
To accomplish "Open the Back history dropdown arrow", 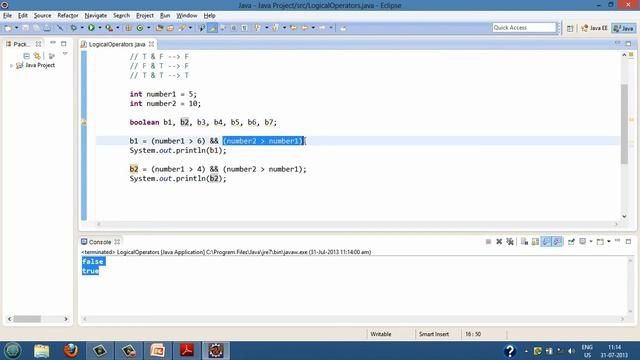I will click(x=313, y=28).
